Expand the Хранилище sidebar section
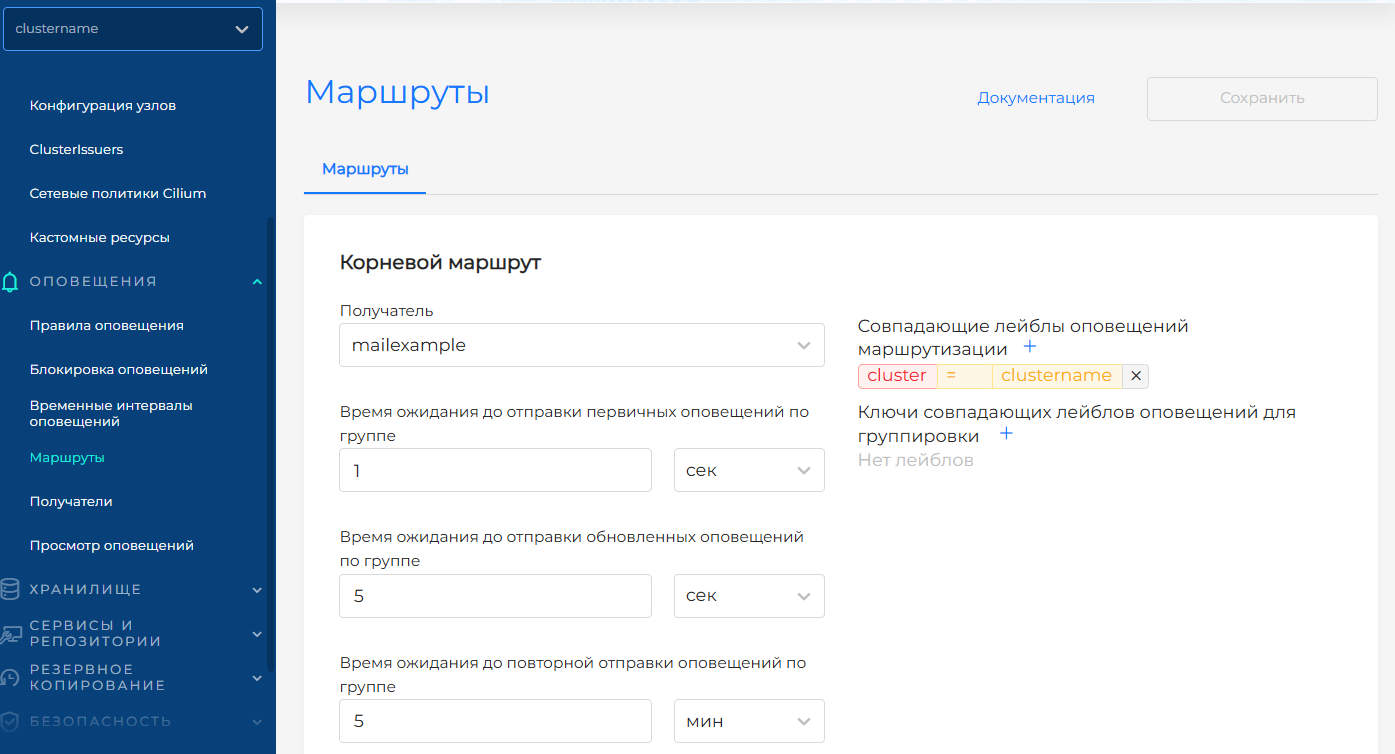 coord(257,590)
